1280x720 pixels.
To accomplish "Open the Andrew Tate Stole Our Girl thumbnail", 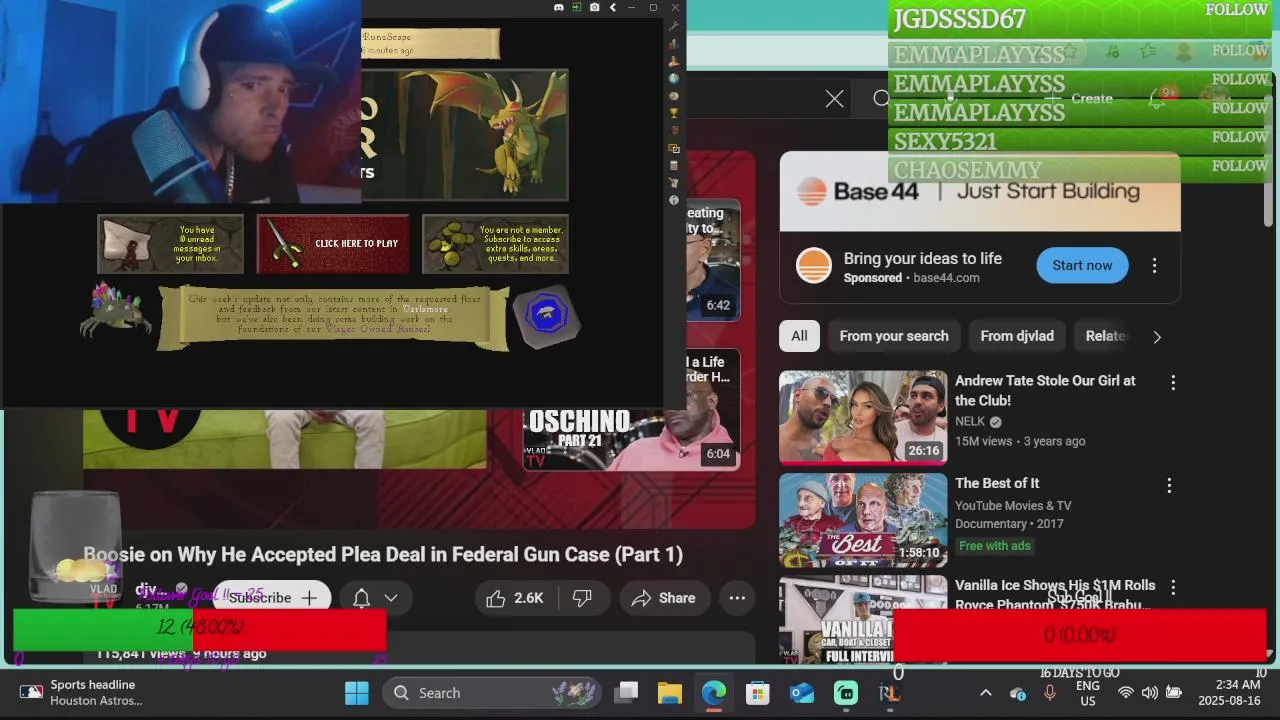I will 863,417.
